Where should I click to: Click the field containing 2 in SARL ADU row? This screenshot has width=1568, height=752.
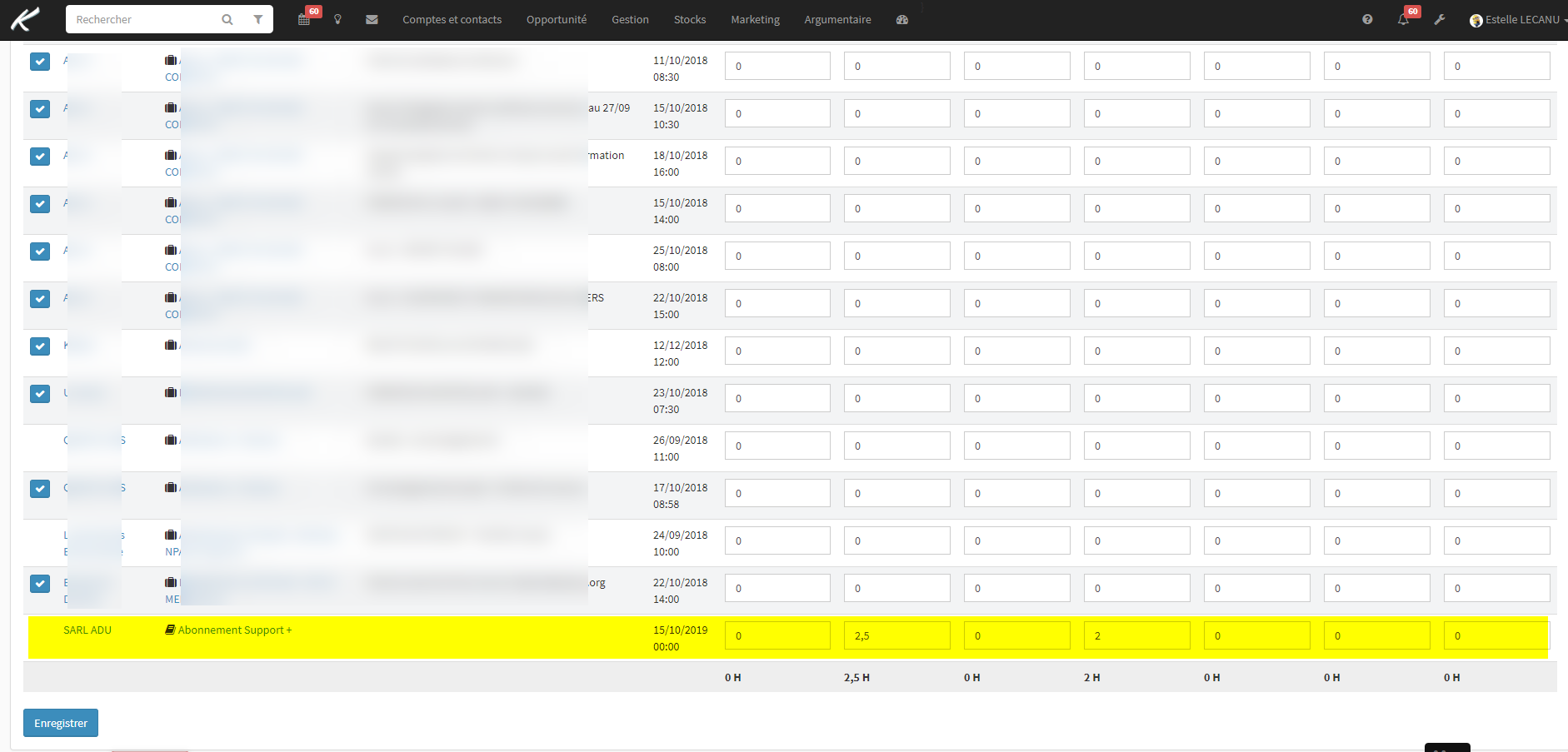(1137, 635)
